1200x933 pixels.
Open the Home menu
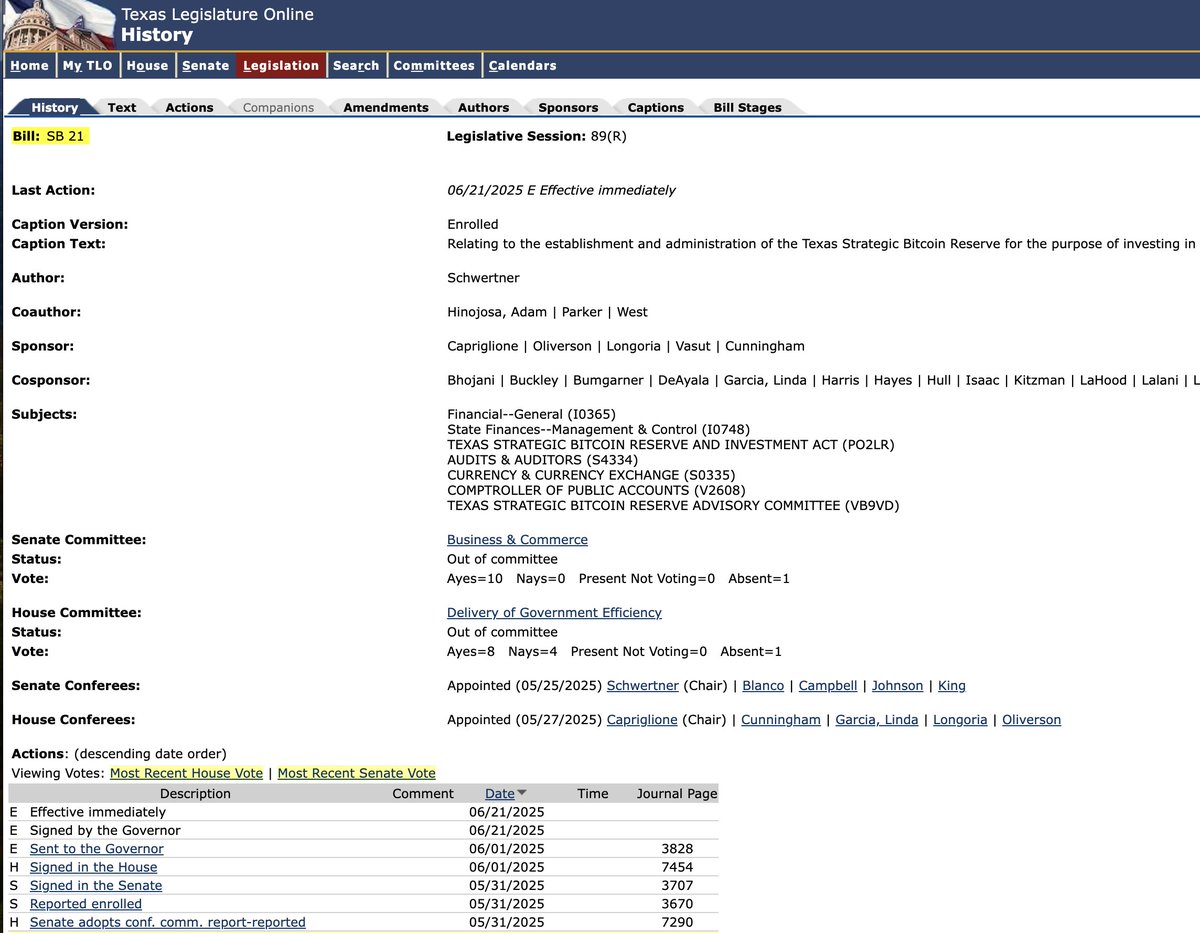[29, 65]
